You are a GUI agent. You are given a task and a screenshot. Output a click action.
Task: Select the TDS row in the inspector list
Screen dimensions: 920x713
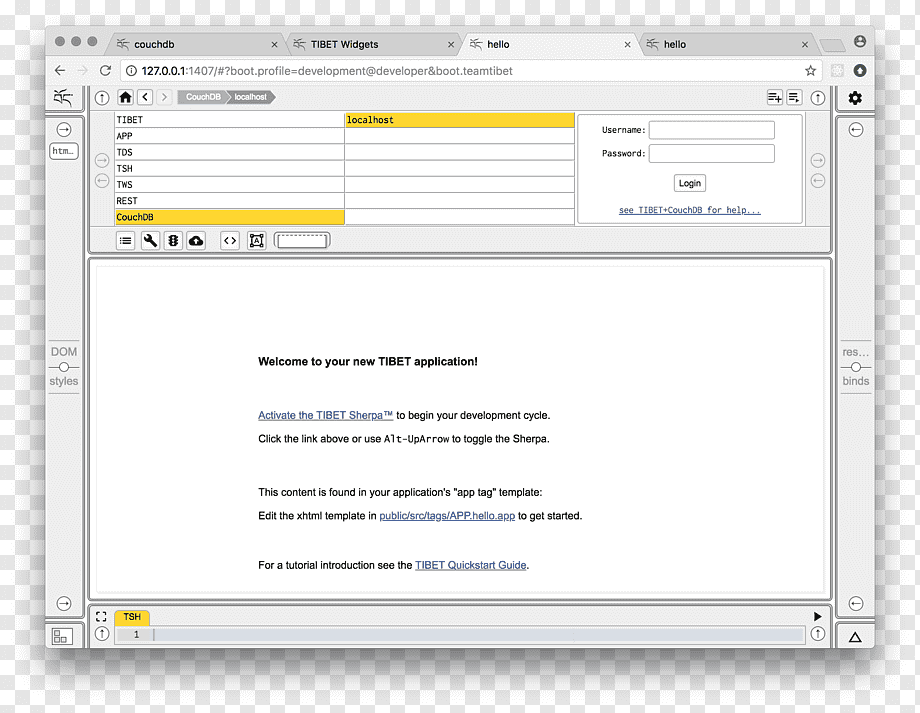tap(229, 153)
